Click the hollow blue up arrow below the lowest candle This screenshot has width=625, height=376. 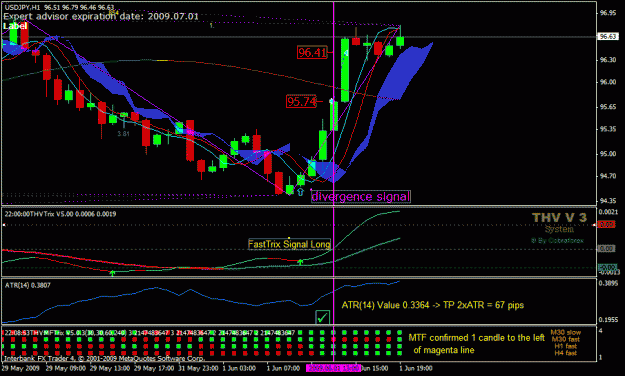click(x=301, y=192)
